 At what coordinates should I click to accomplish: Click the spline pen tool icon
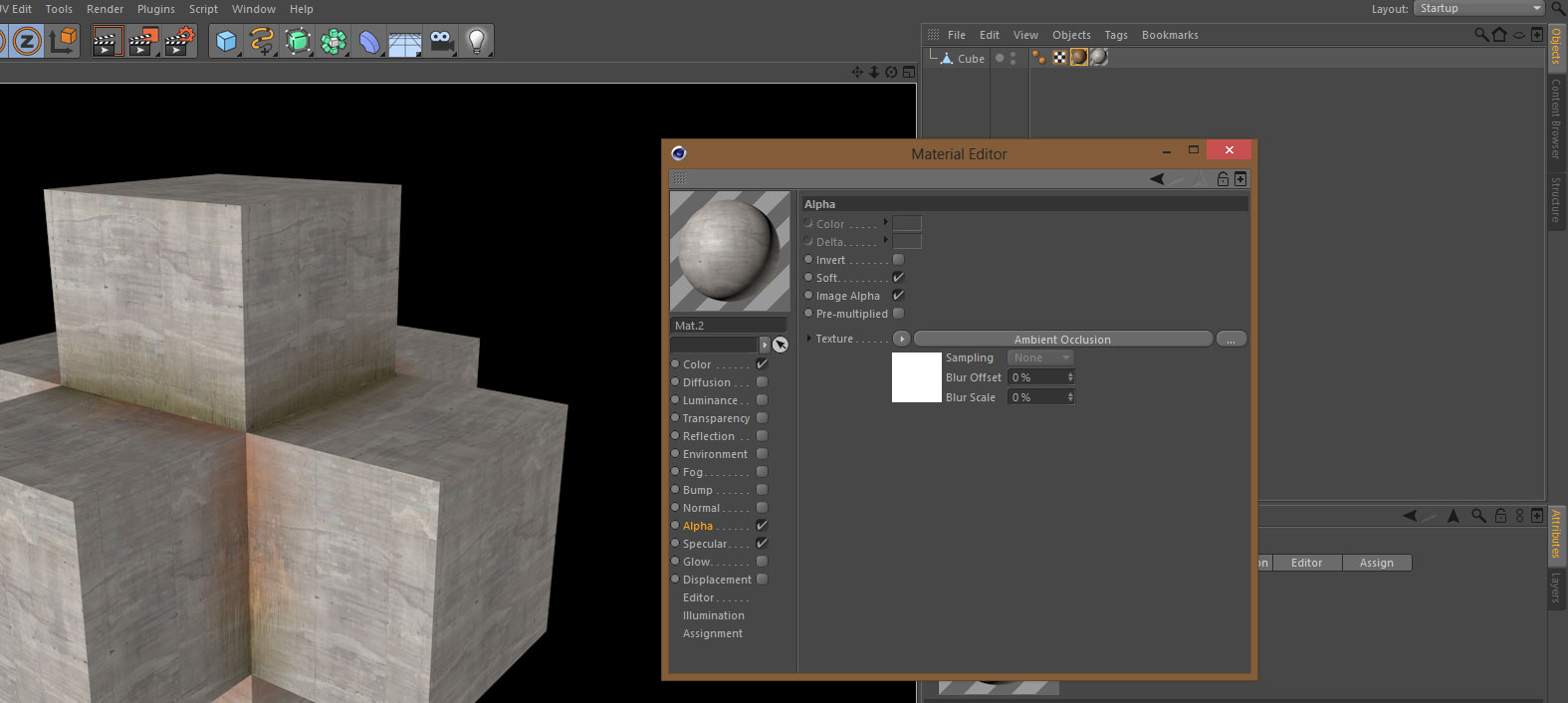pyautogui.click(x=262, y=42)
